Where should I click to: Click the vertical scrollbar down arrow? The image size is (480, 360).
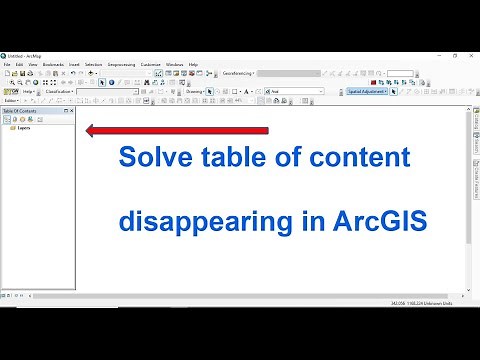(x=468, y=290)
